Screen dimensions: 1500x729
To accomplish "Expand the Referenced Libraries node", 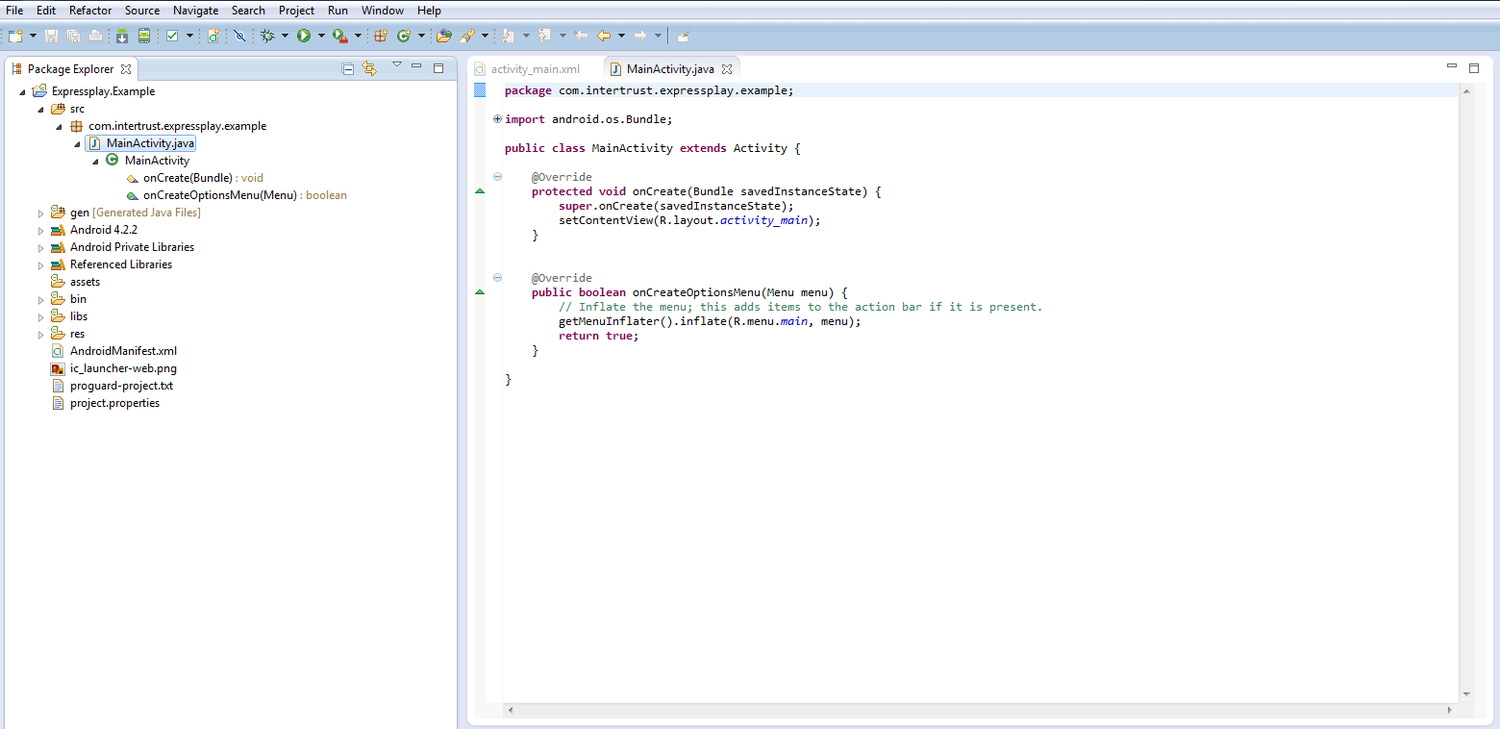I will (x=41, y=265).
